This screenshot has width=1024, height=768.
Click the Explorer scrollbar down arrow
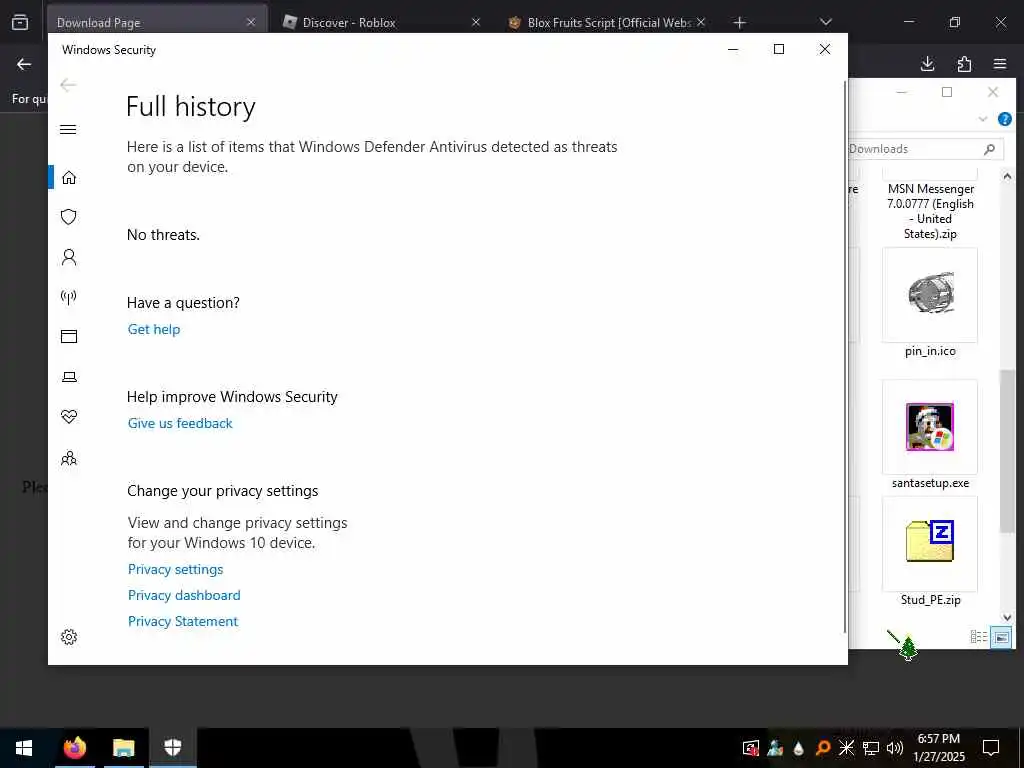(x=1007, y=617)
